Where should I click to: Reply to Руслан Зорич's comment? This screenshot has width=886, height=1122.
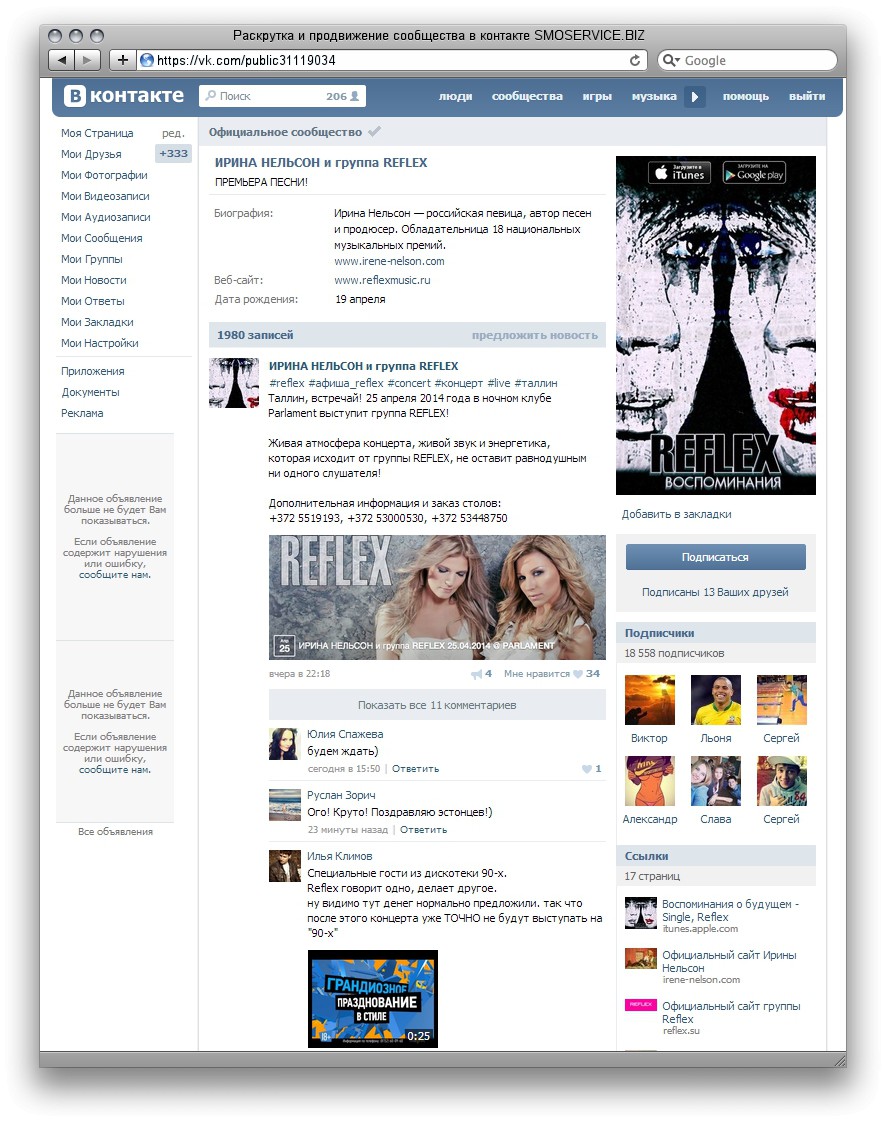point(423,829)
